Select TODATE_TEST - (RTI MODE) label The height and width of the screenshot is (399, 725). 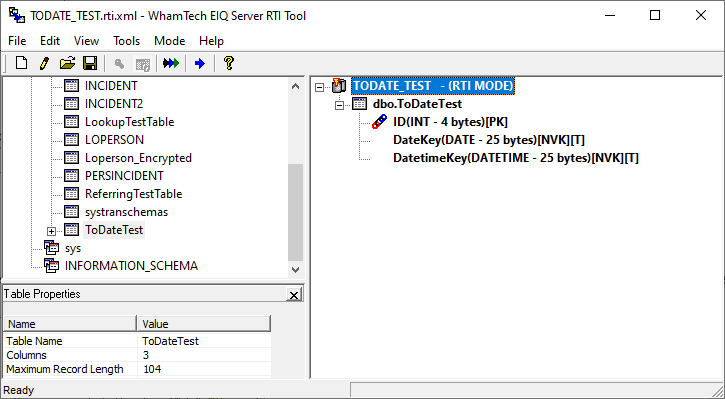coord(433,86)
